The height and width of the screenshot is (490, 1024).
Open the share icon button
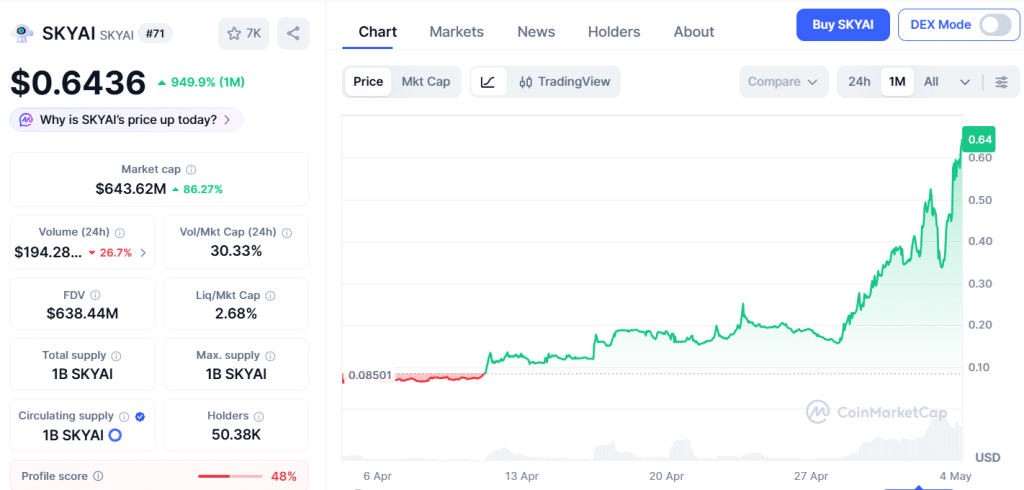pos(293,33)
